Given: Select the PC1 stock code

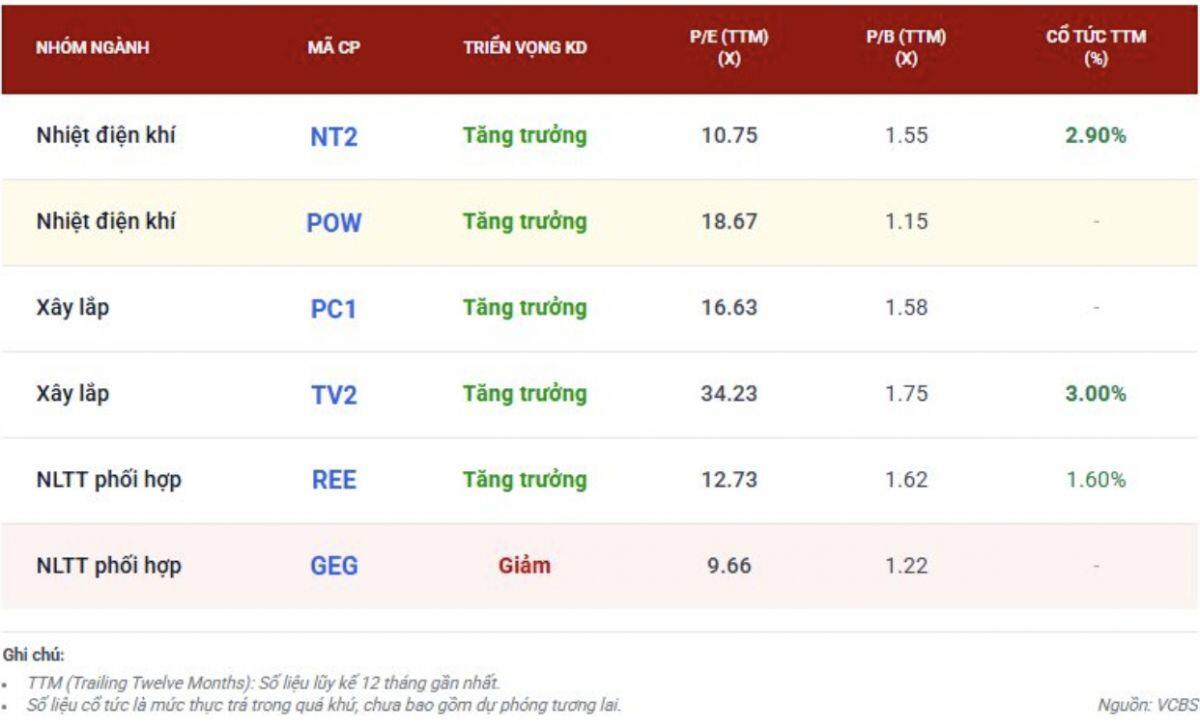Looking at the screenshot, I should click(x=333, y=308).
